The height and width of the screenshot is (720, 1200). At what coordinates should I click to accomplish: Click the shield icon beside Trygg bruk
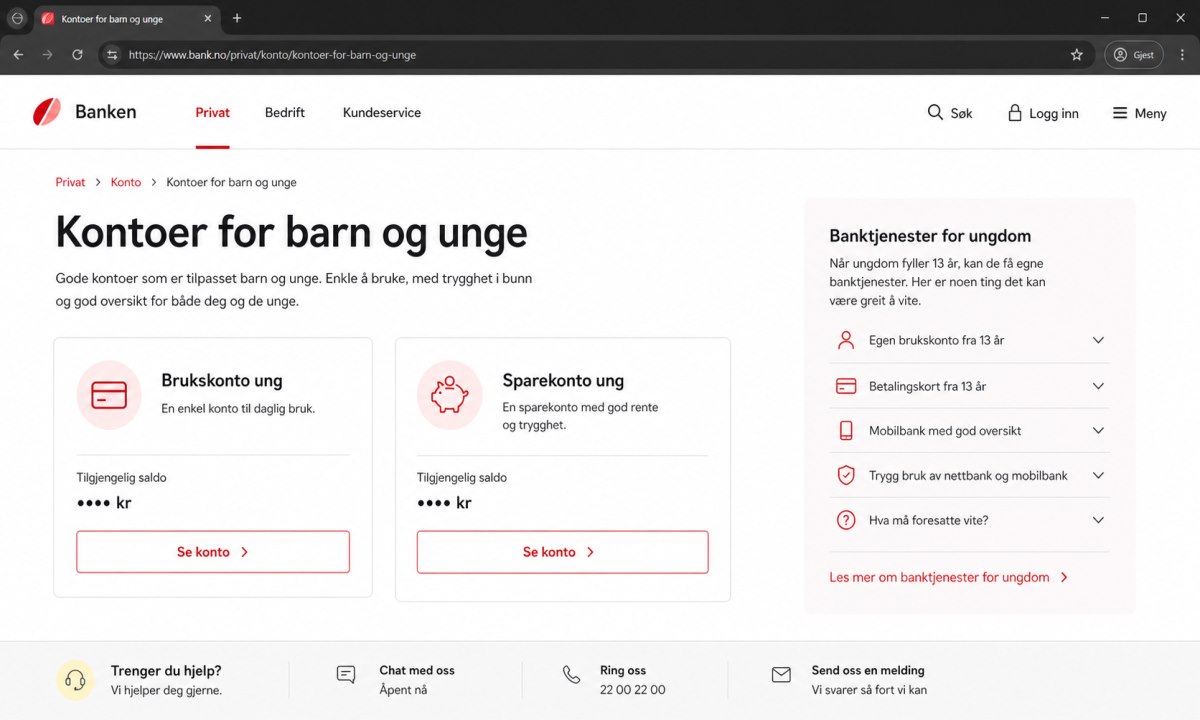[x=846, y=476]
